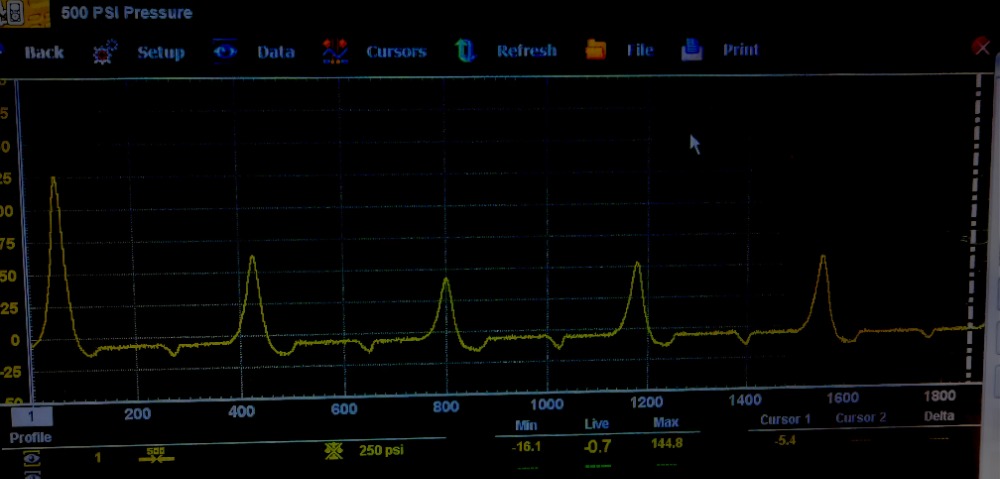
Task: Click the File folder icon
Action: click(x=596, y=50)
